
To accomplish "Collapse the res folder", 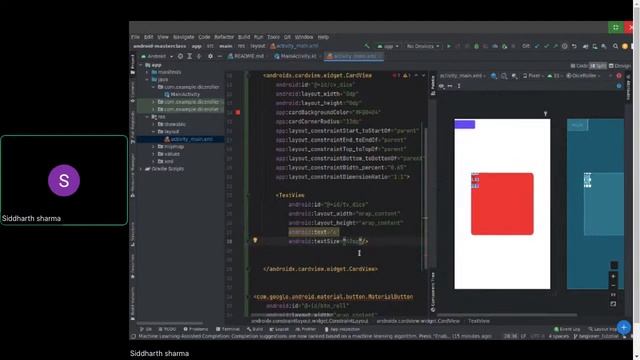I will [x=147, y=117].
